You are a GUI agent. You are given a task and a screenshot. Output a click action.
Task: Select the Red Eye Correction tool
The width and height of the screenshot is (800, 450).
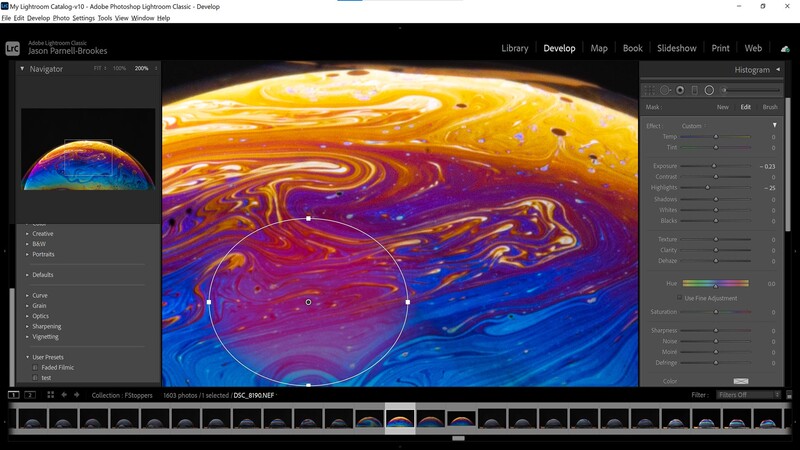[680, 90]
